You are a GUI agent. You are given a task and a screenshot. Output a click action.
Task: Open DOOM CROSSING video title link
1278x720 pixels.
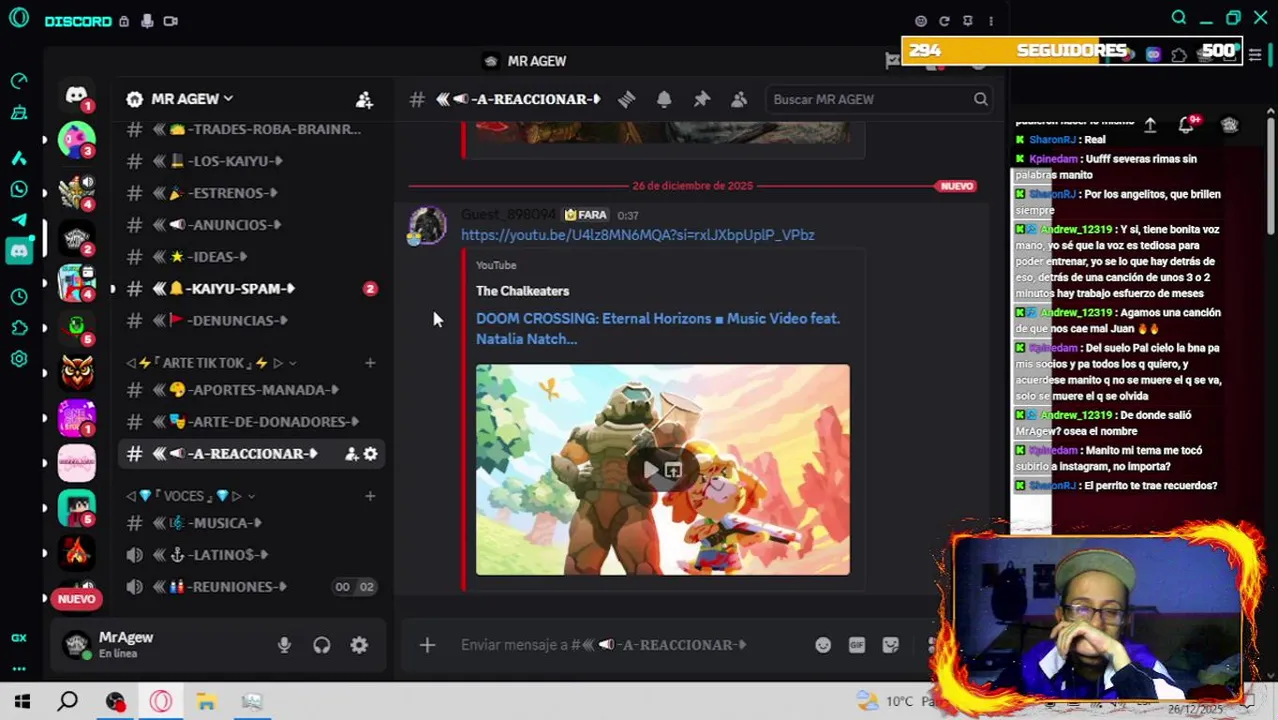[657, 329]
